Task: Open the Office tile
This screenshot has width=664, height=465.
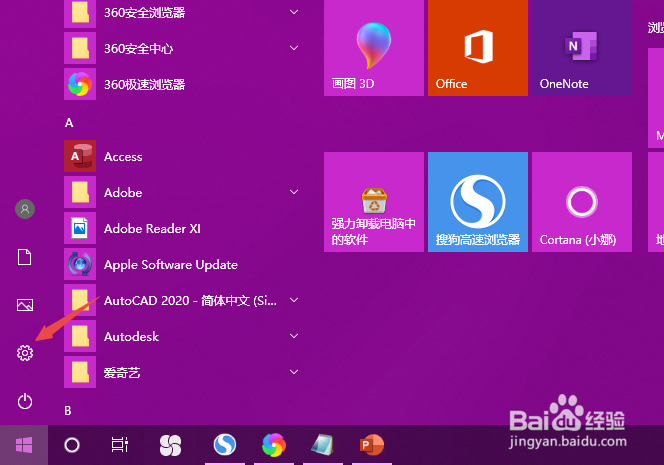Action: point(478,48)
